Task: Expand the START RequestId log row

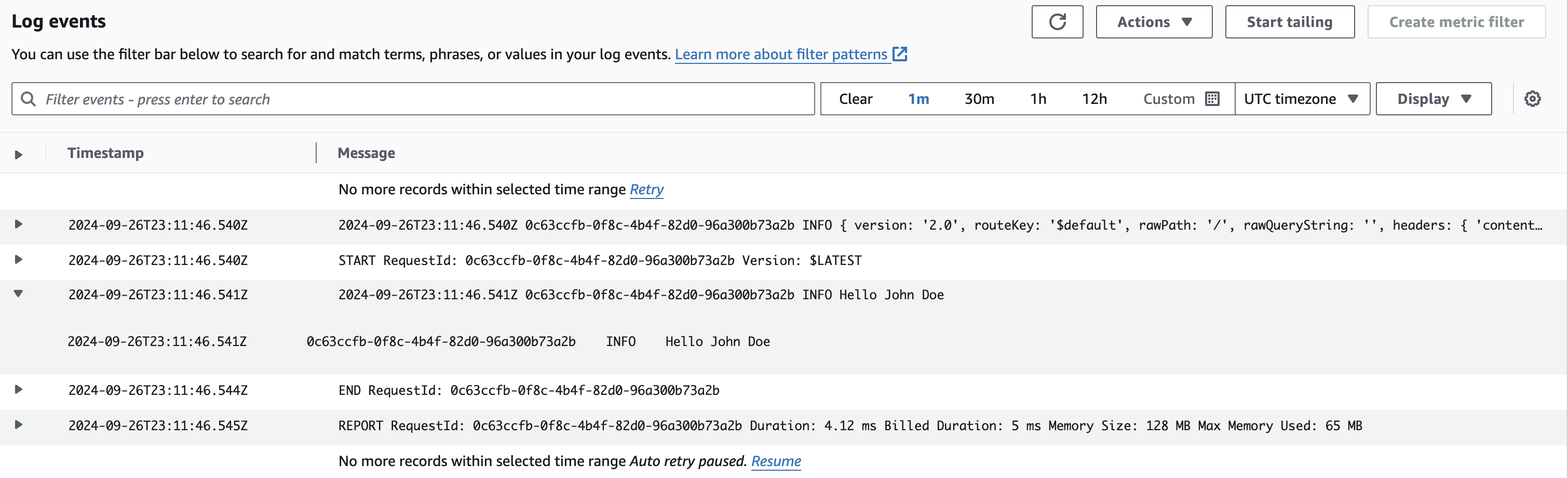Action: click(x=18, y=259)
